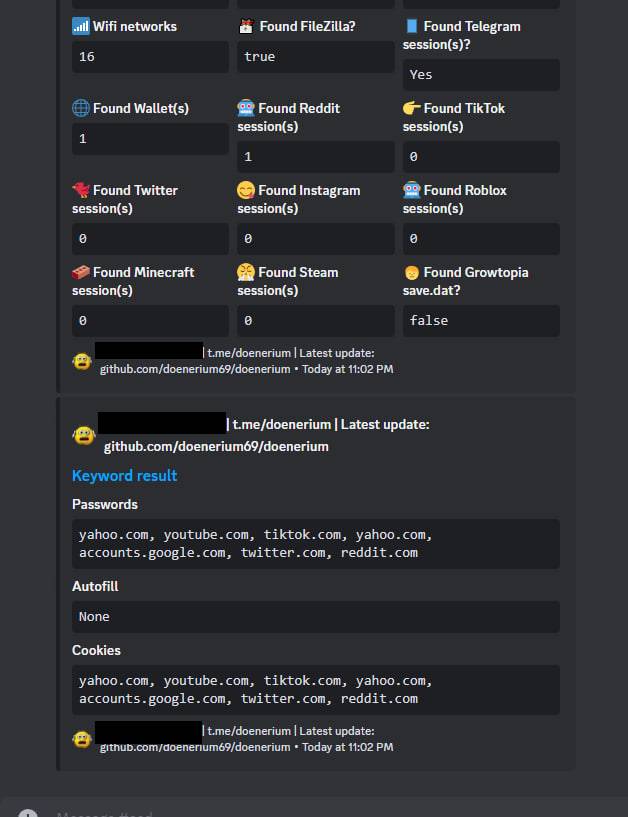Click the Wifi networks signal bars emoji
This screenshot has width=628, height=817.
[x=81, y=26]
